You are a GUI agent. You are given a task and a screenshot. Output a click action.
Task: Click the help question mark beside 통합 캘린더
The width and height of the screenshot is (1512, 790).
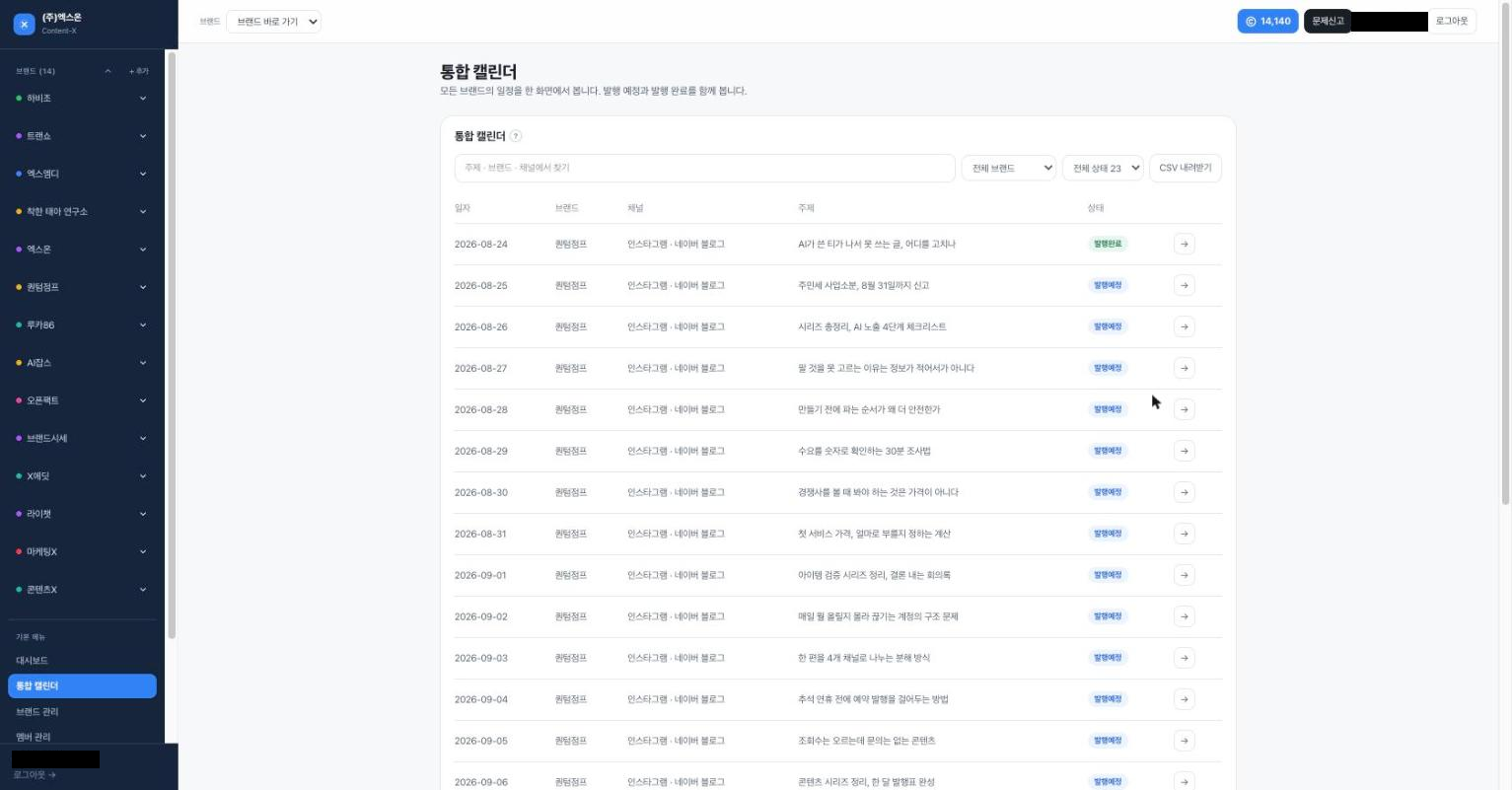(516, 136)
